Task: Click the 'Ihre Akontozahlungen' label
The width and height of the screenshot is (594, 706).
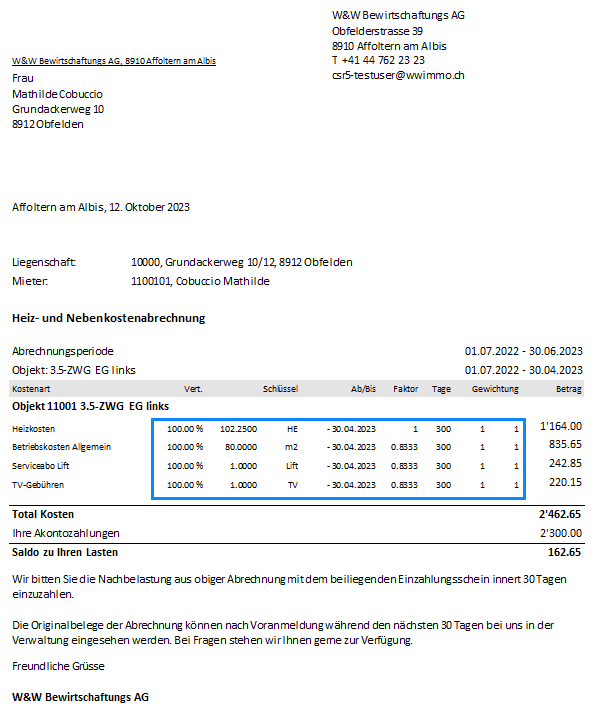Action: 66,533
